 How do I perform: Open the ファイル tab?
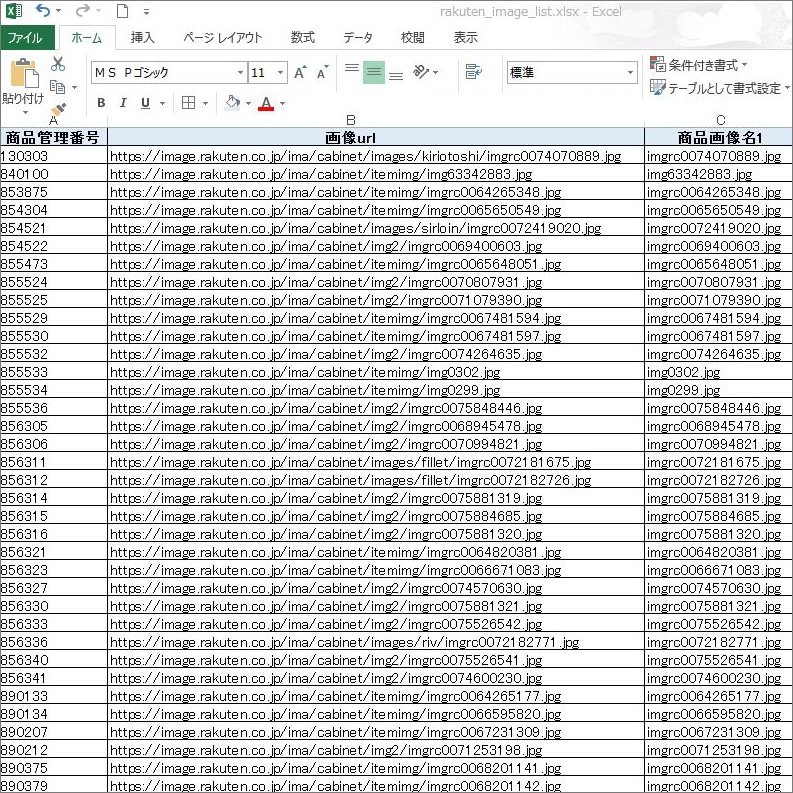coord(27,37)
